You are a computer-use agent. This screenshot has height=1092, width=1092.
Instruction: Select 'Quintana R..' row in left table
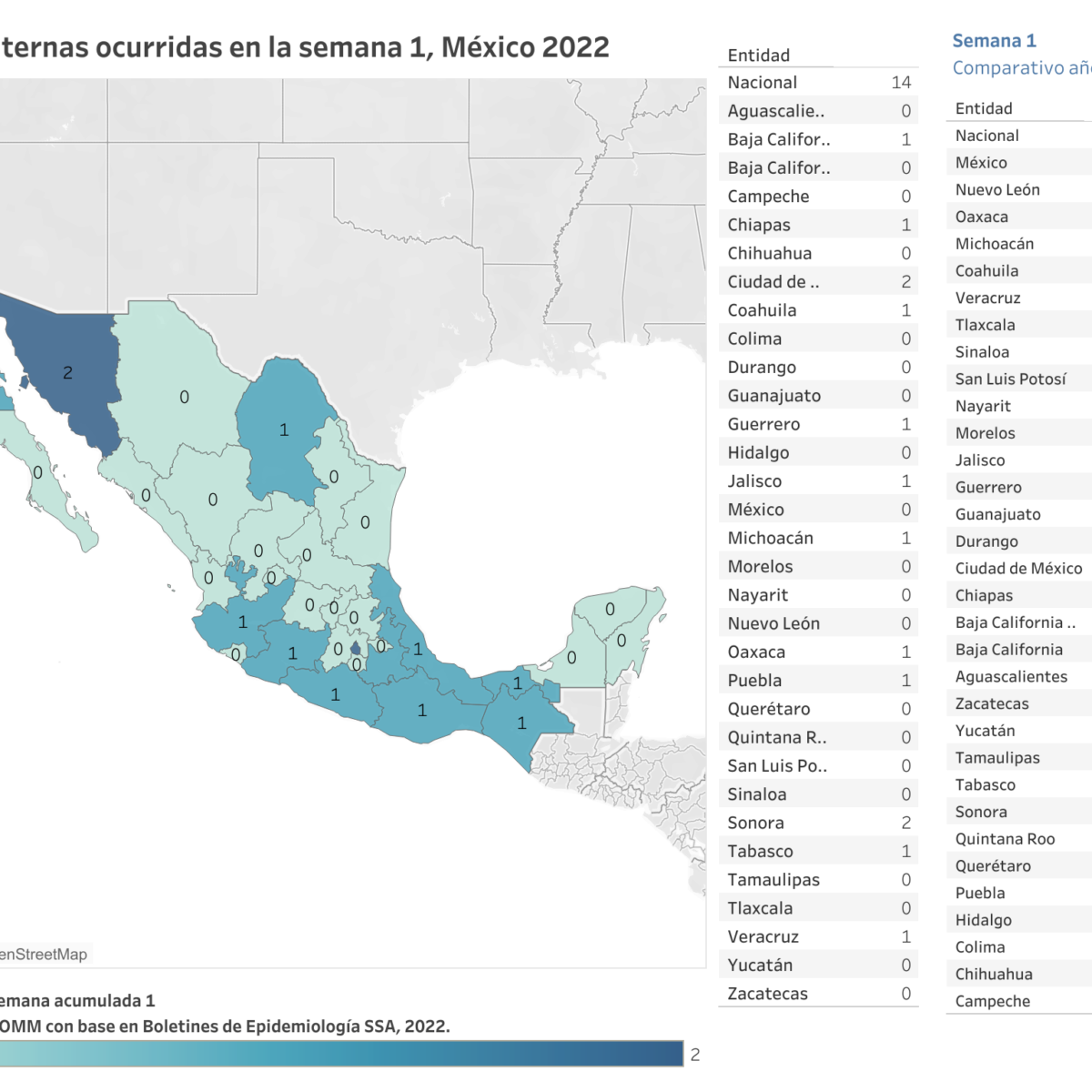click(817, 737)
